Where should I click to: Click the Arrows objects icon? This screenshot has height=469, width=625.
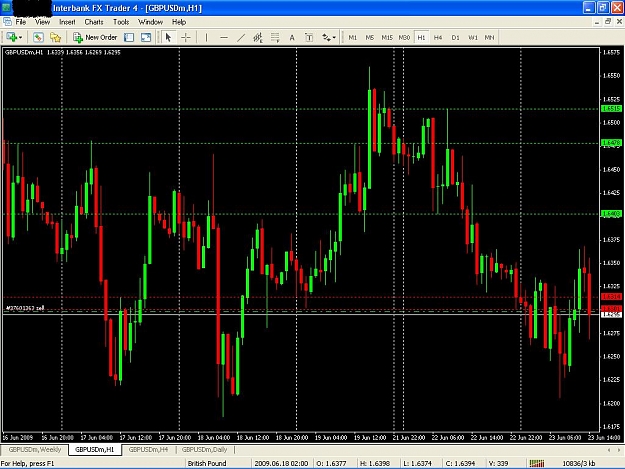pos(326,37)
